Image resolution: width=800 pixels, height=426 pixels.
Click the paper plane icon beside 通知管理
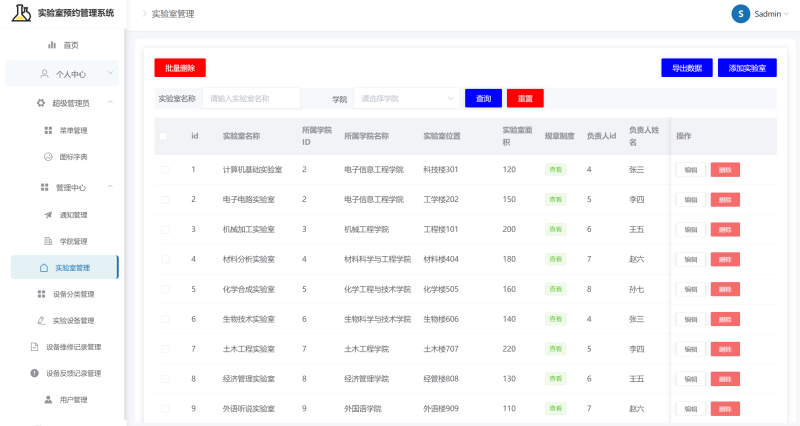[48, 214]
